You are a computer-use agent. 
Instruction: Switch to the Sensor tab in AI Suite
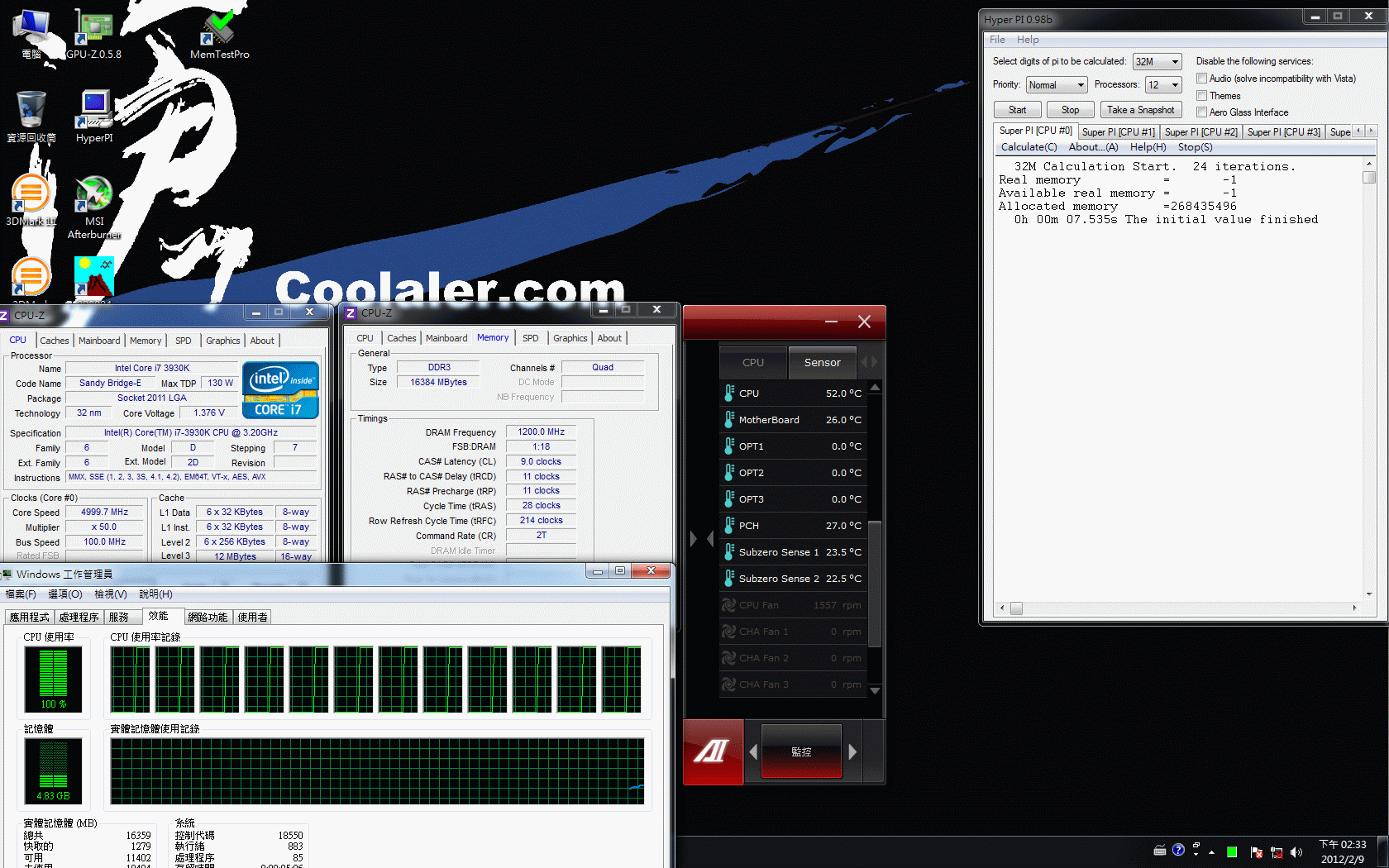822,362
